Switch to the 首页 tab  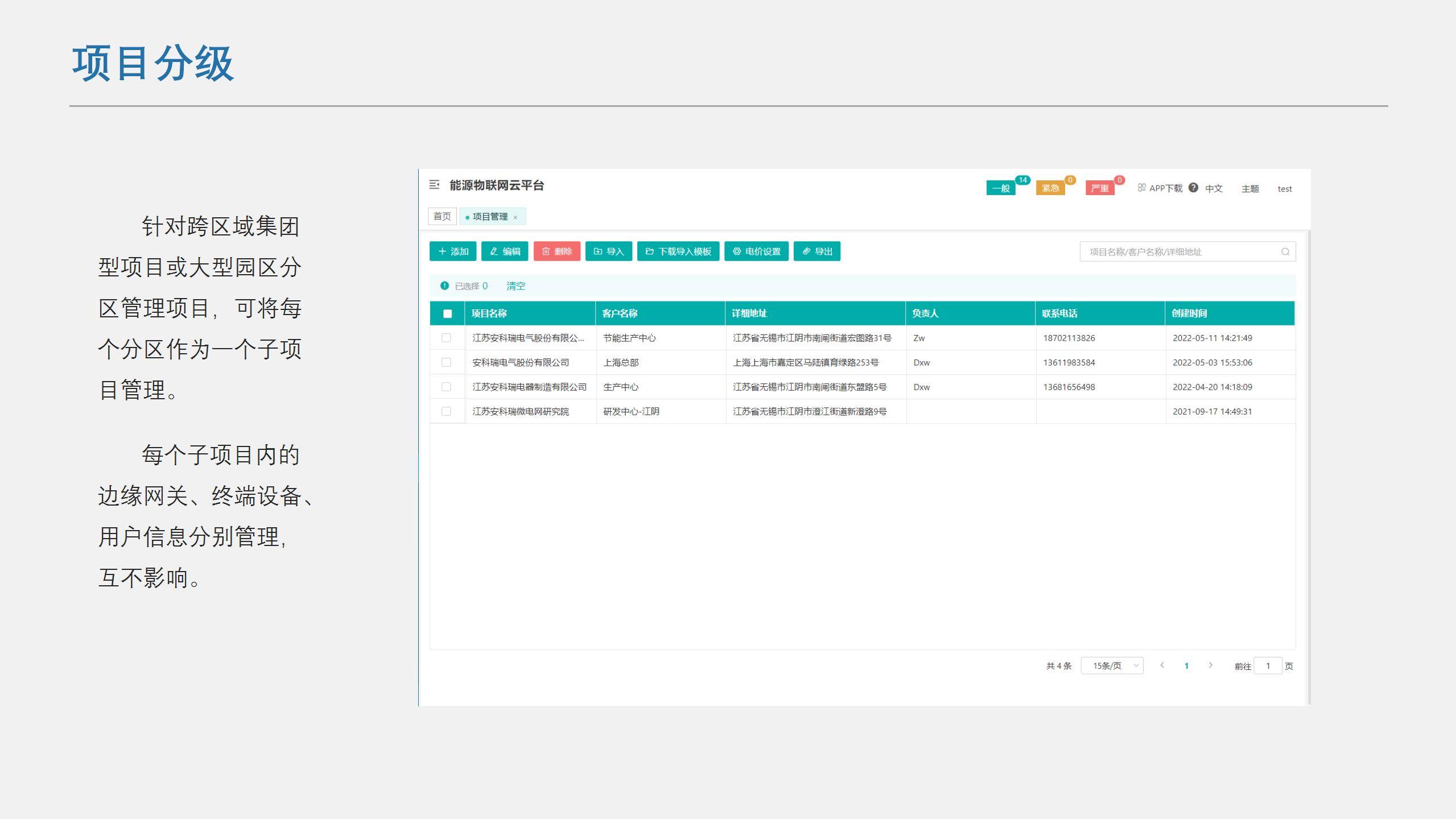442,216
